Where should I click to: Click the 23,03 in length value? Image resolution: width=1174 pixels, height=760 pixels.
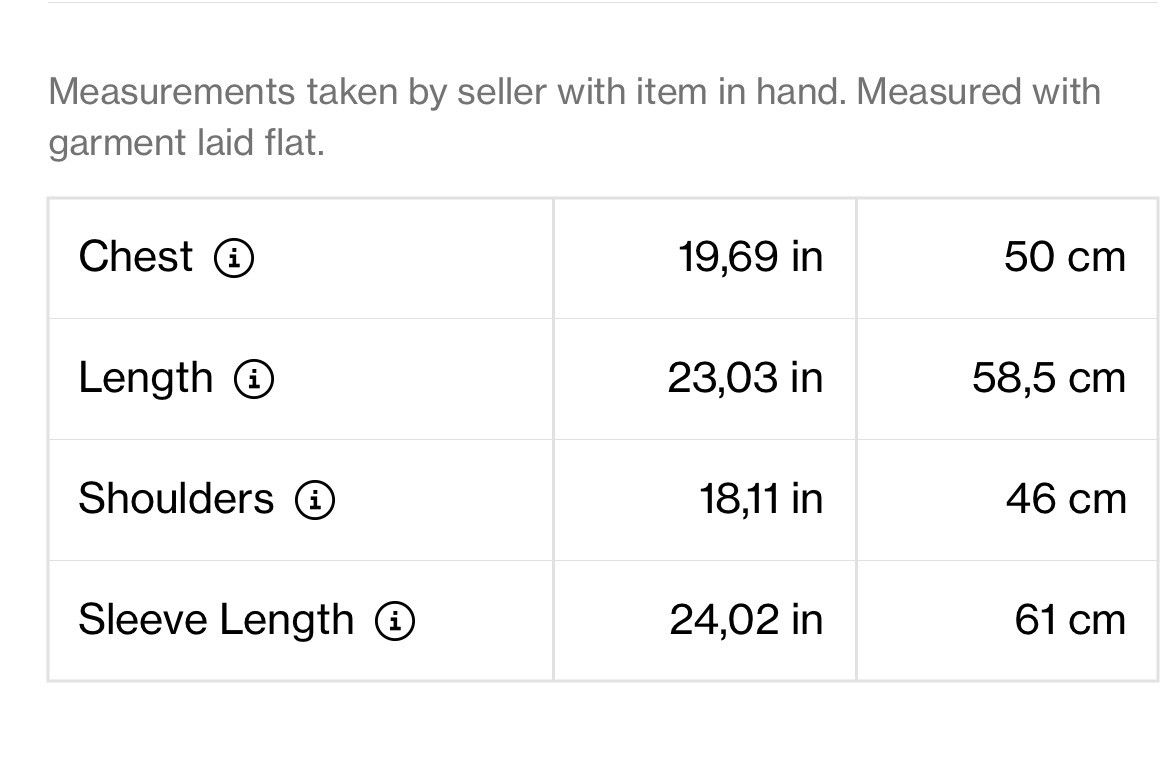(x=745, y=378)
